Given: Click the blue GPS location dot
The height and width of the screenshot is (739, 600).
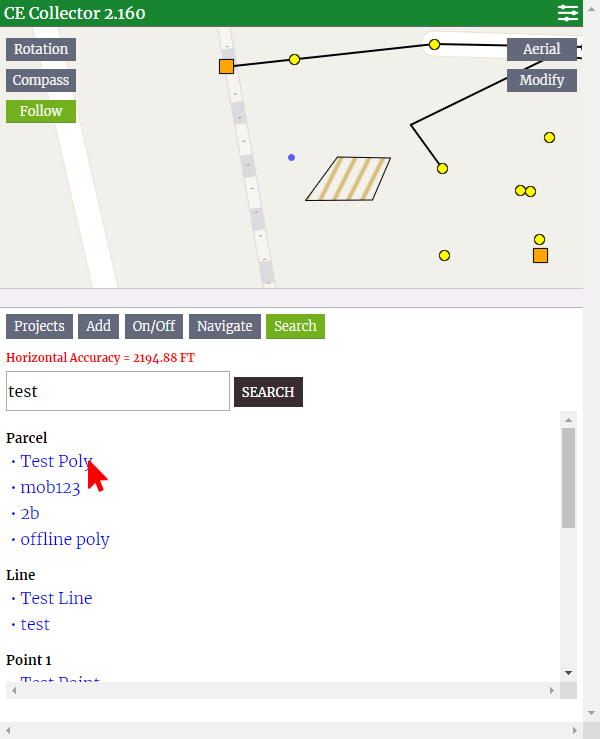Looking at the screenshot, I should tap(291, 157).
